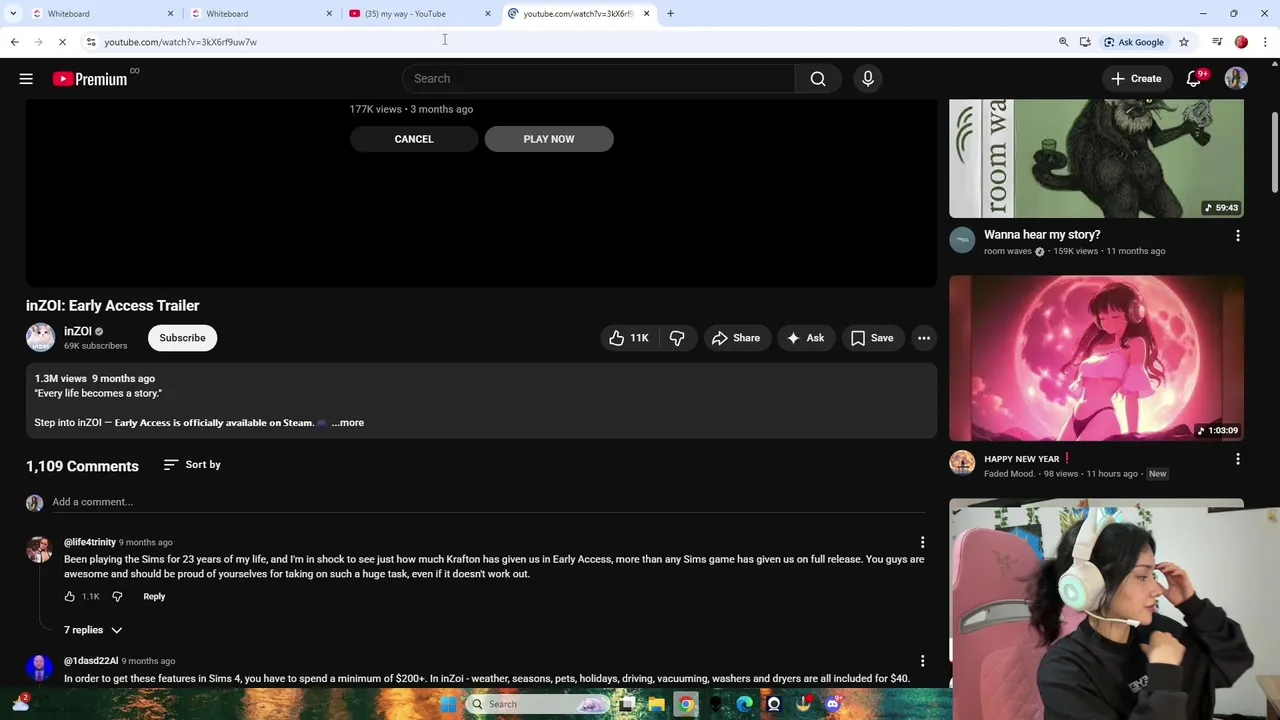The width and height of the screenshot is (1280, 720).
Task: Open options menu for @life4trinity comment
Action: 922,543
